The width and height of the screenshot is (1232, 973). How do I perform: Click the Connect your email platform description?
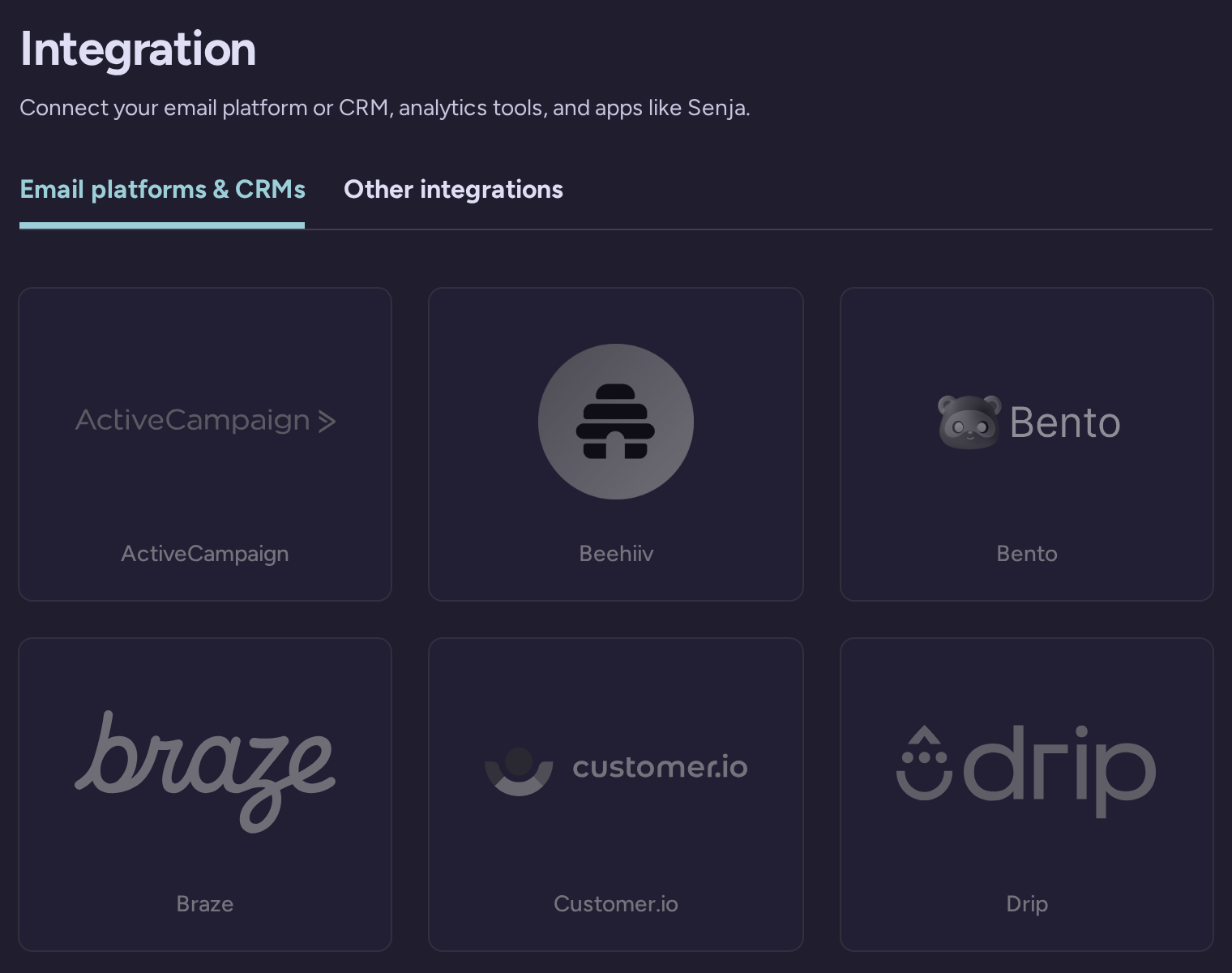(385, 108)
